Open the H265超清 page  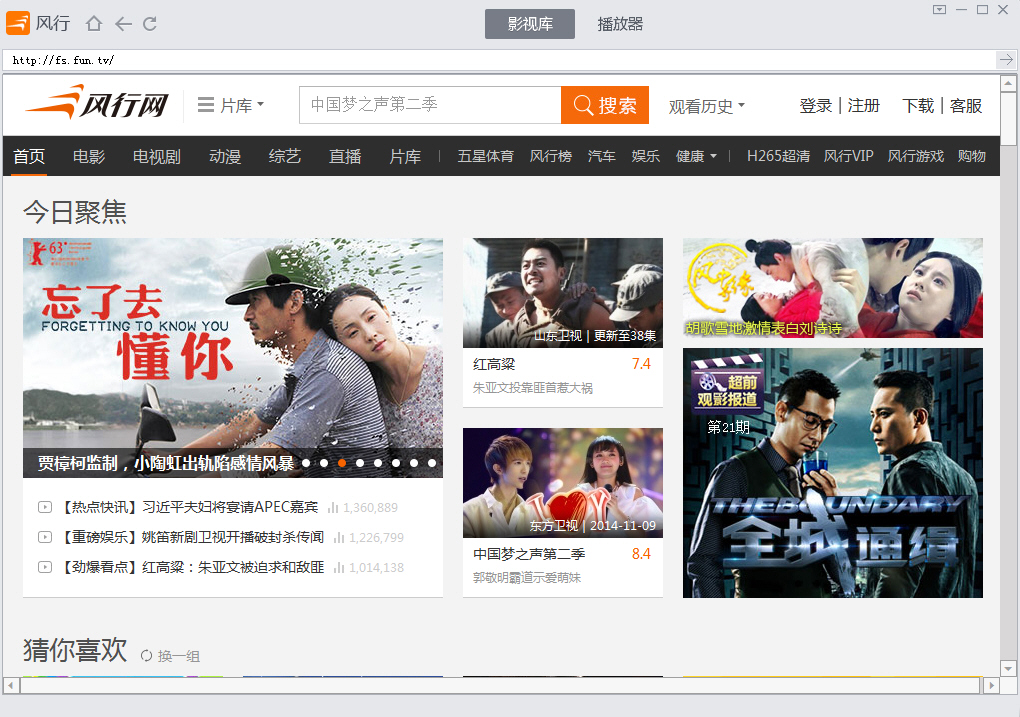pos(779,156)
